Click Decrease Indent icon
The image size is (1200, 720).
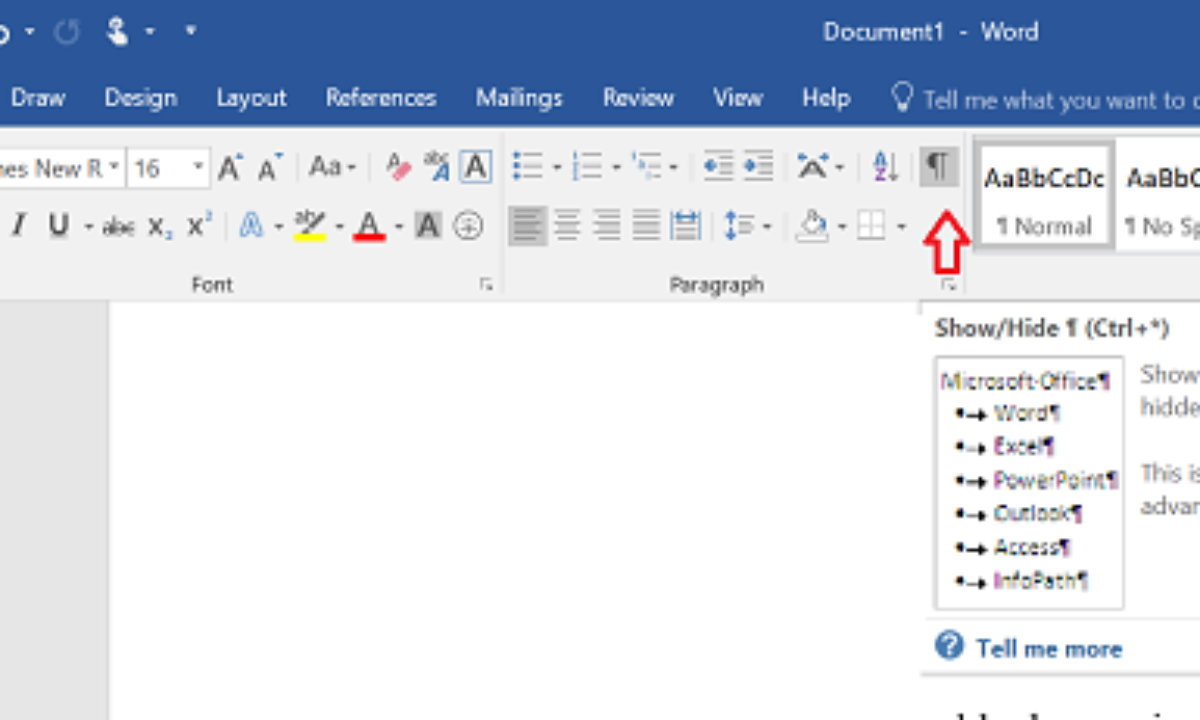[x=718, y=167]
